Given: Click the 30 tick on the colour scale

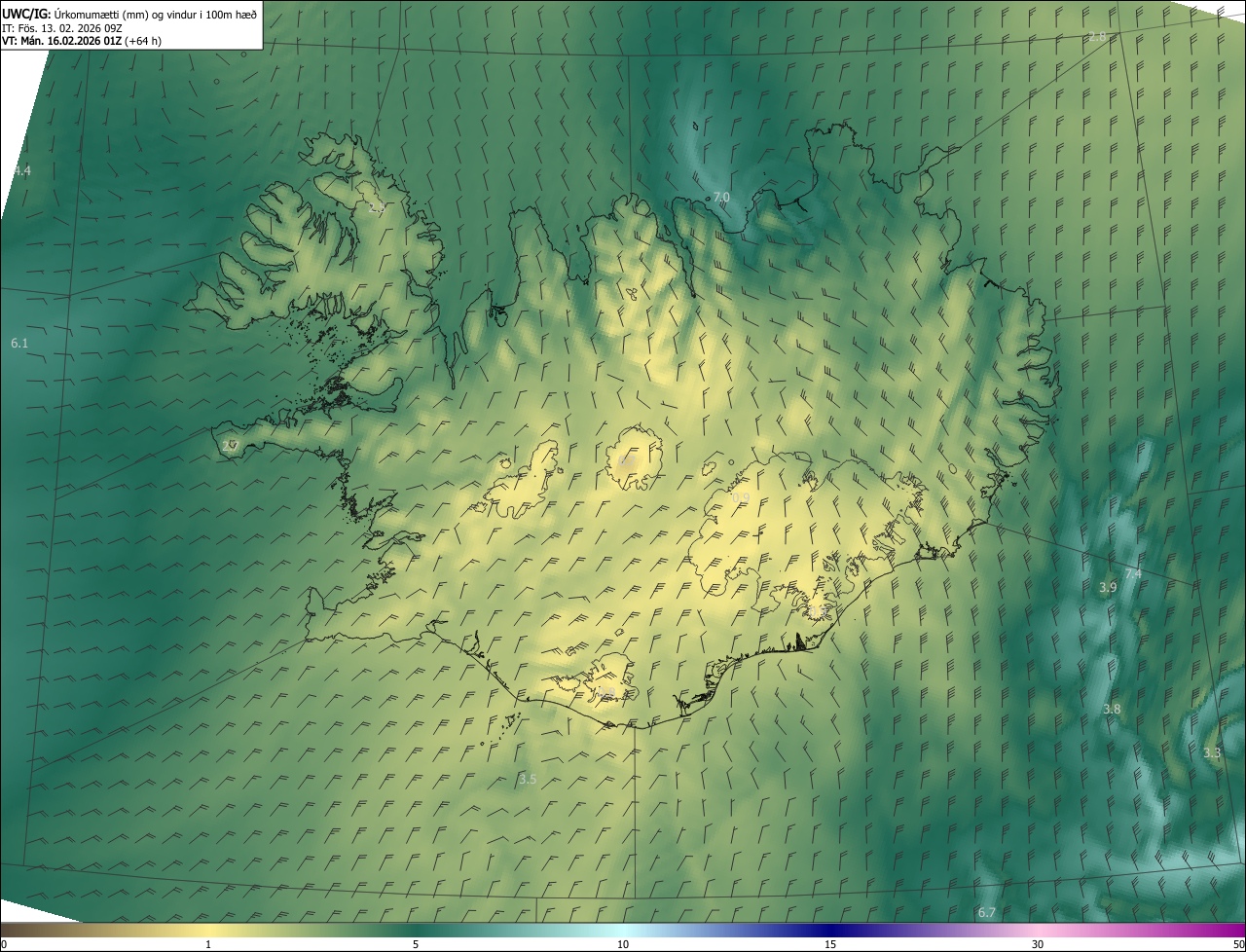Looking at the screenshot, I should [x=1038, y=945].
